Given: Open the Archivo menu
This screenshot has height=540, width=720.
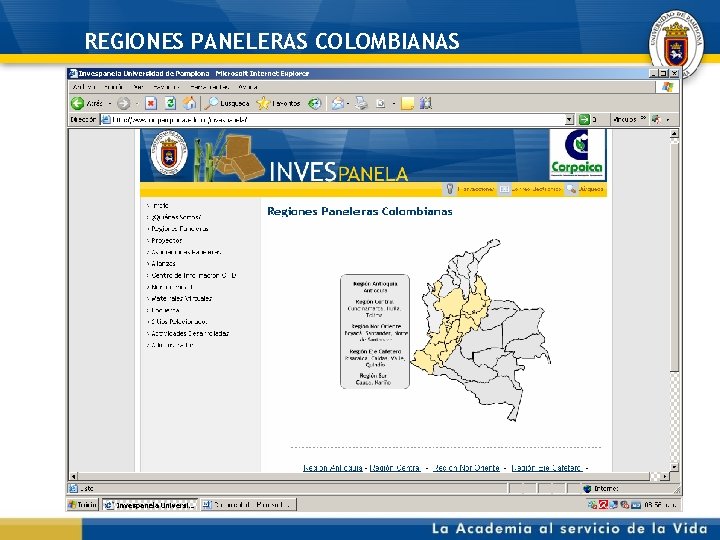Looking at the screenshot, I should tap(84, 87).
